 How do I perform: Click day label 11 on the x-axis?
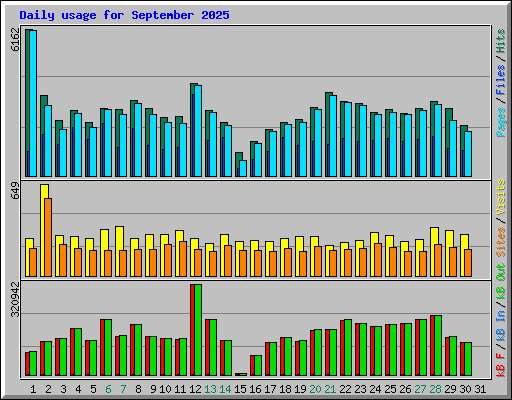pyautogui.click(x=180, y=389)
